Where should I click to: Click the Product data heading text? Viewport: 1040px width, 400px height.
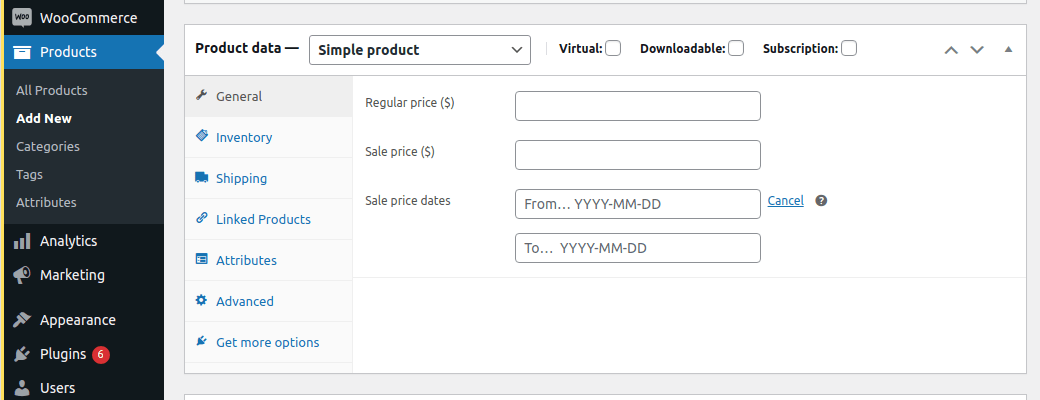(247, 48)
